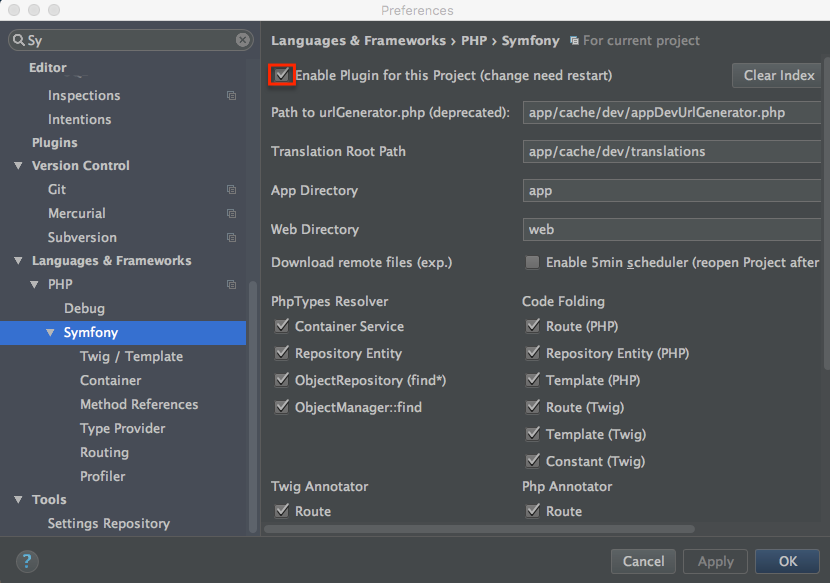Click project-level icon beside Inspections

231,96
